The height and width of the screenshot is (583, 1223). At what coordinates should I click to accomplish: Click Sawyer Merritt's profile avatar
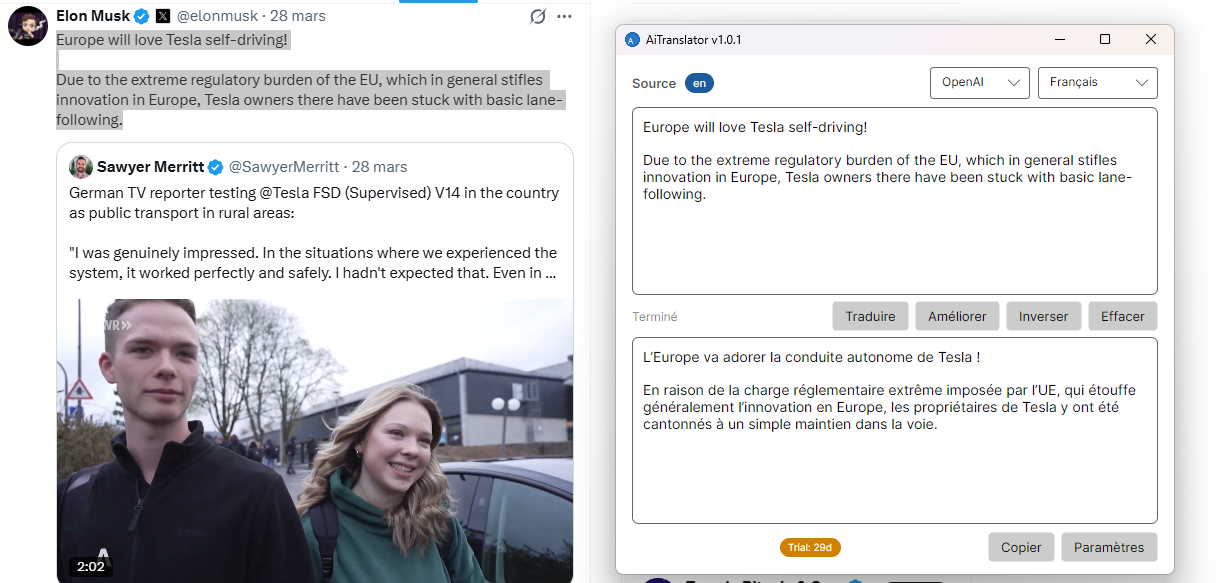point(81,167)
